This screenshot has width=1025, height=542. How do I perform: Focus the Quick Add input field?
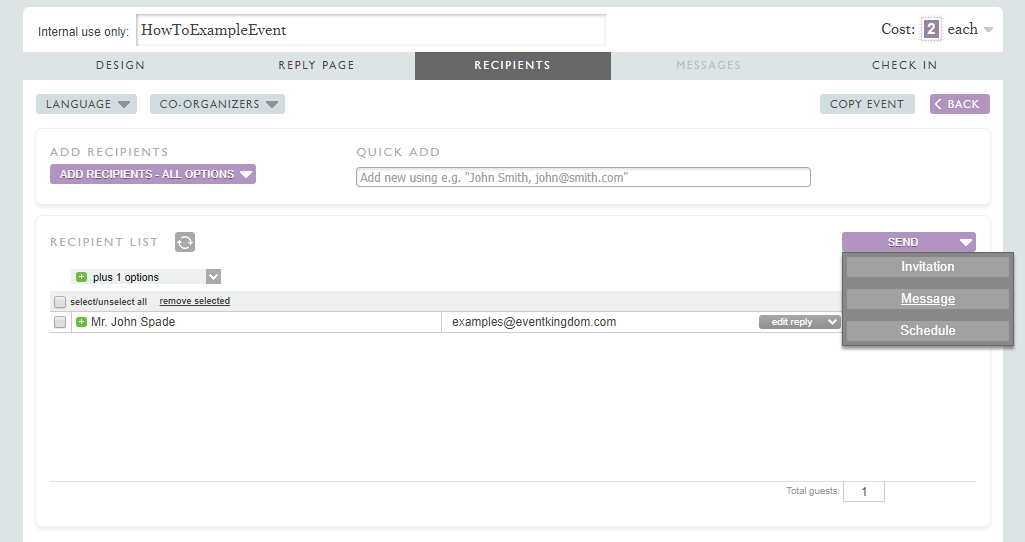click(583, 177)
